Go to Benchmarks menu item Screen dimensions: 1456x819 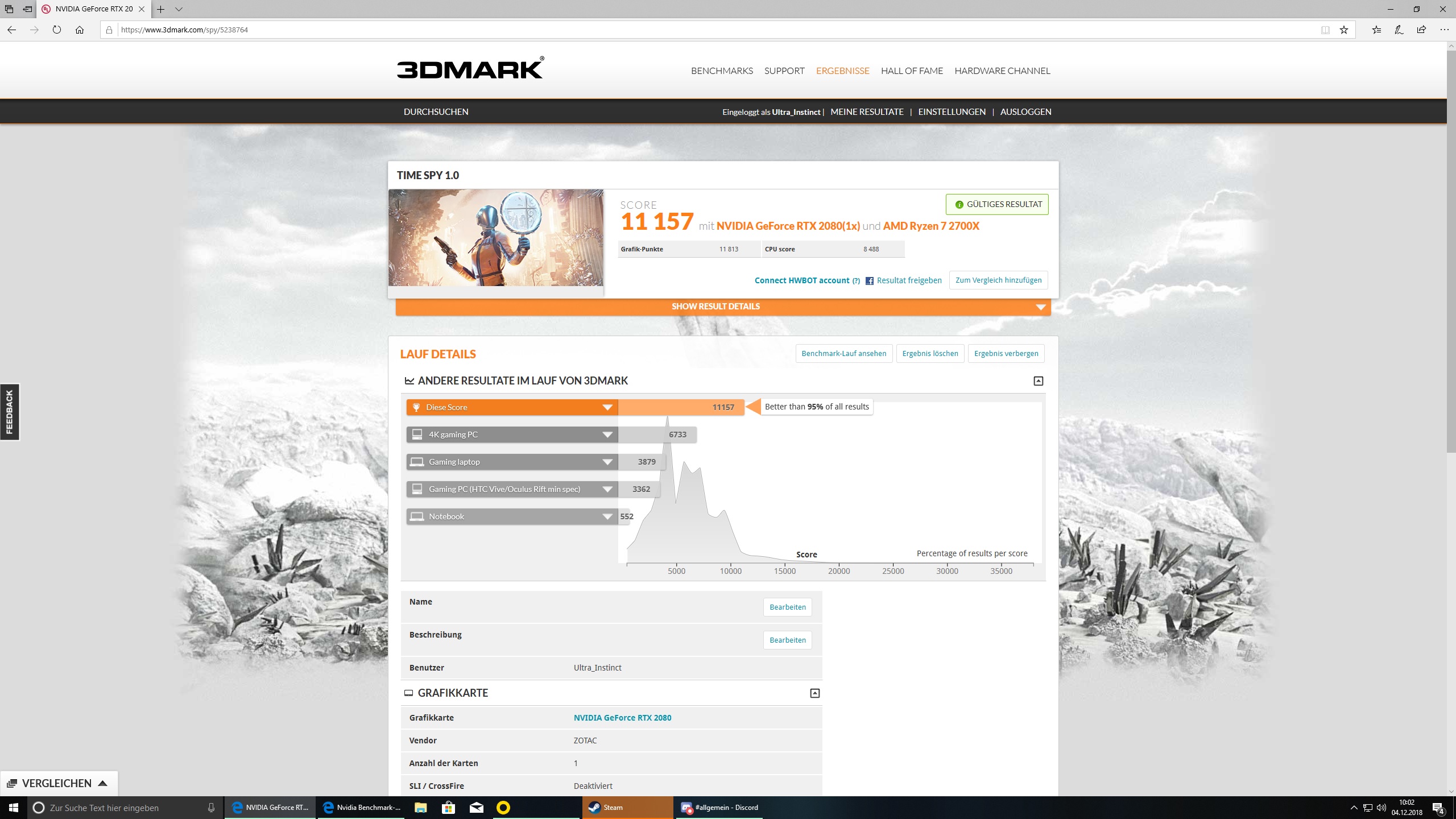point(722,71)
